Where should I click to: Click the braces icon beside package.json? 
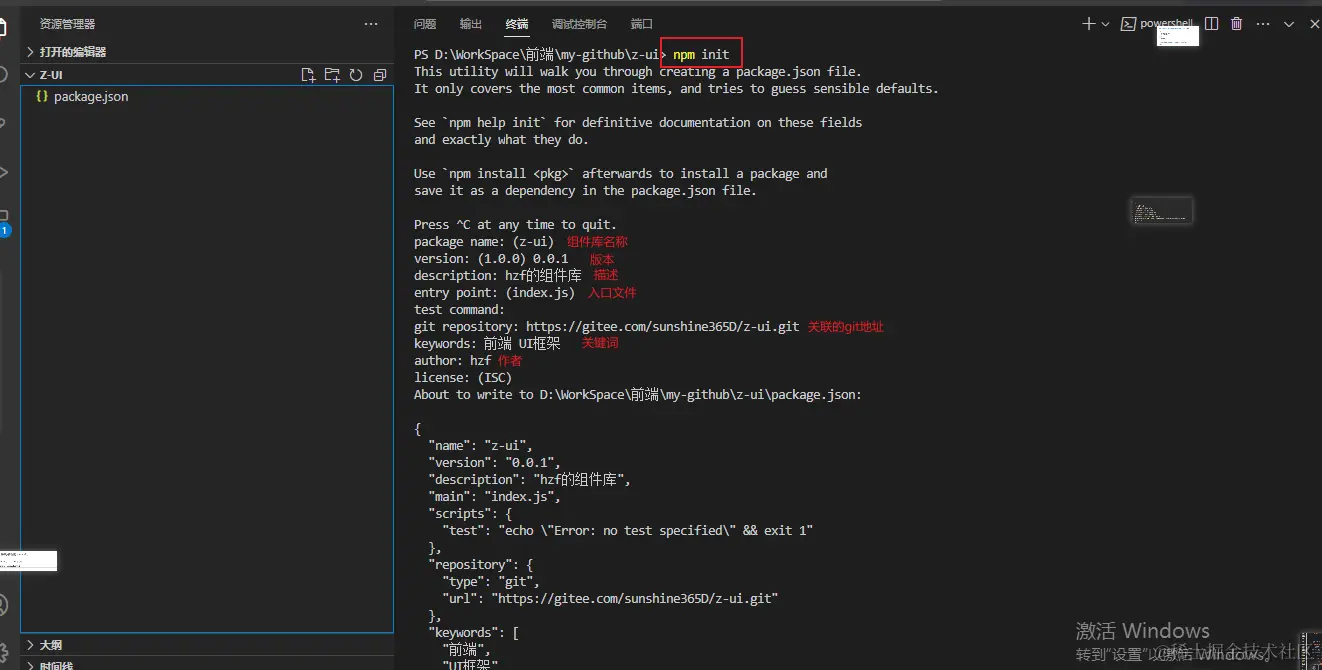[x=41, y=97]
